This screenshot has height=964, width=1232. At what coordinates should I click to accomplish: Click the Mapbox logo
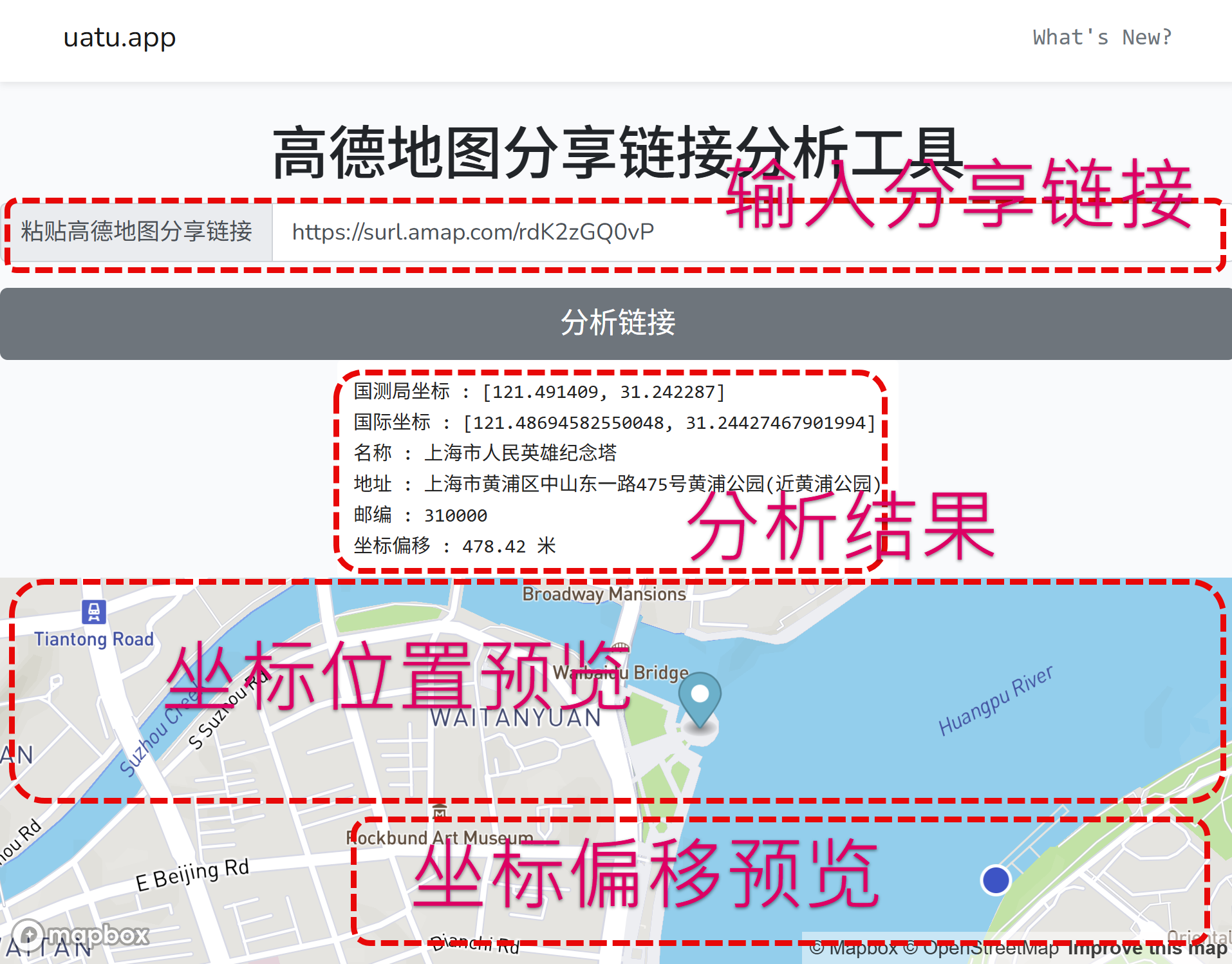click(x=80, y=934)
